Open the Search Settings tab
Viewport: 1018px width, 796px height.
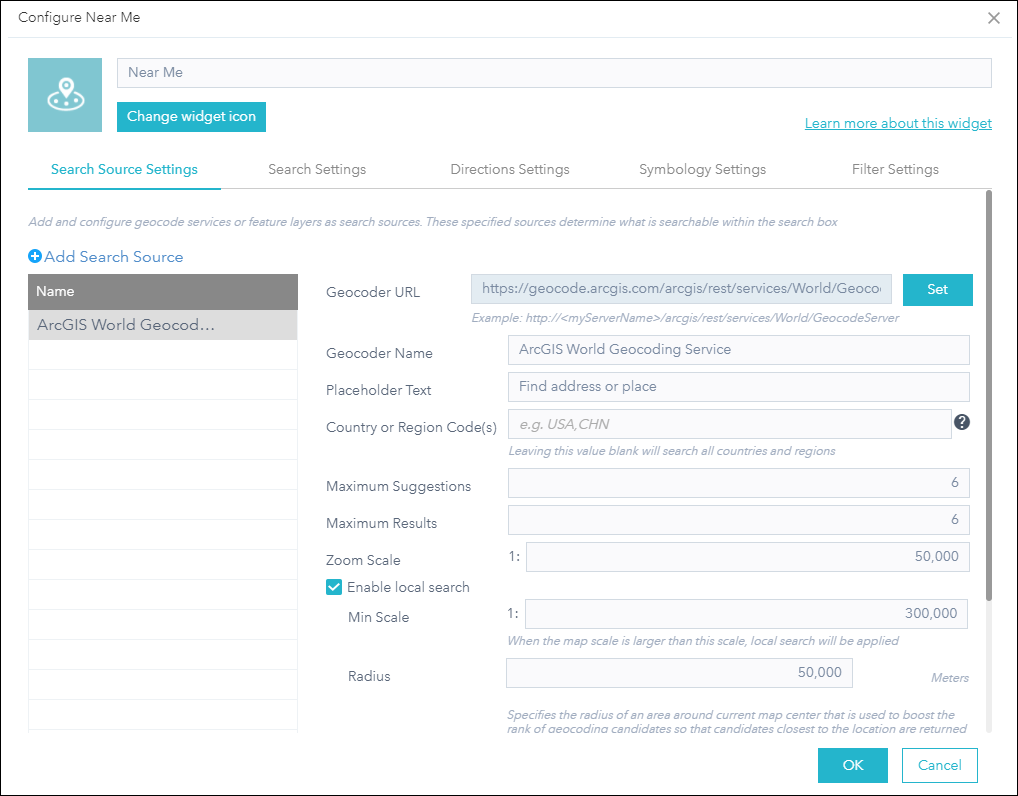point(317,169)
